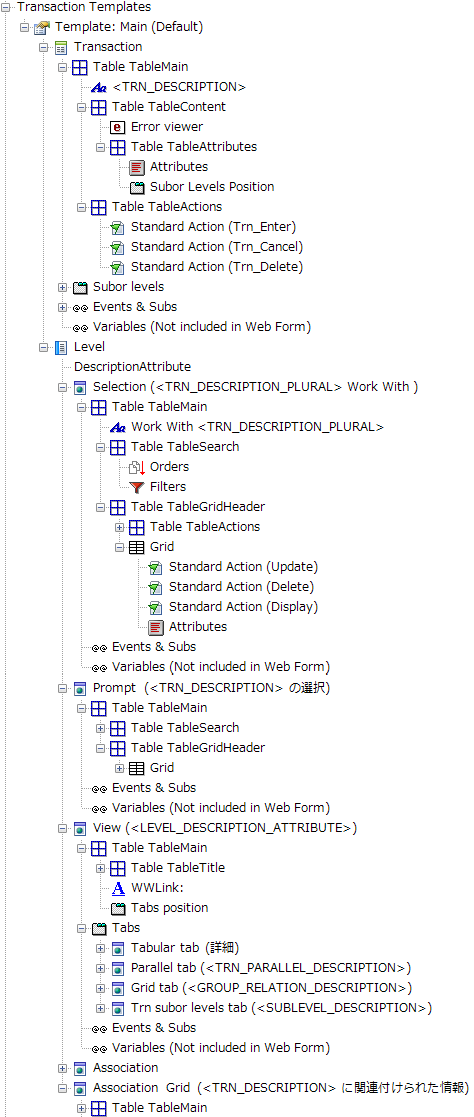Image resolution: width=474 pixels, height=1117 pixels.
Task: Expand the Association node
Action: click(x=63, y=1068)
